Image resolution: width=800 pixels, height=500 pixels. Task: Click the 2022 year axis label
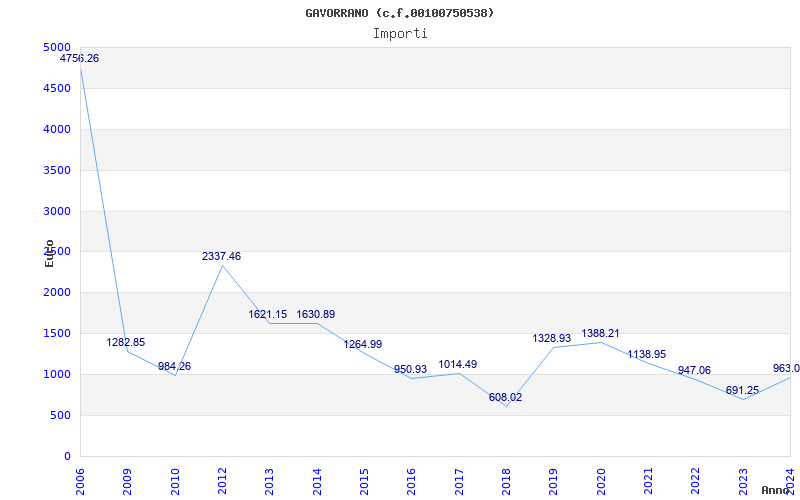tap(695, 481)
